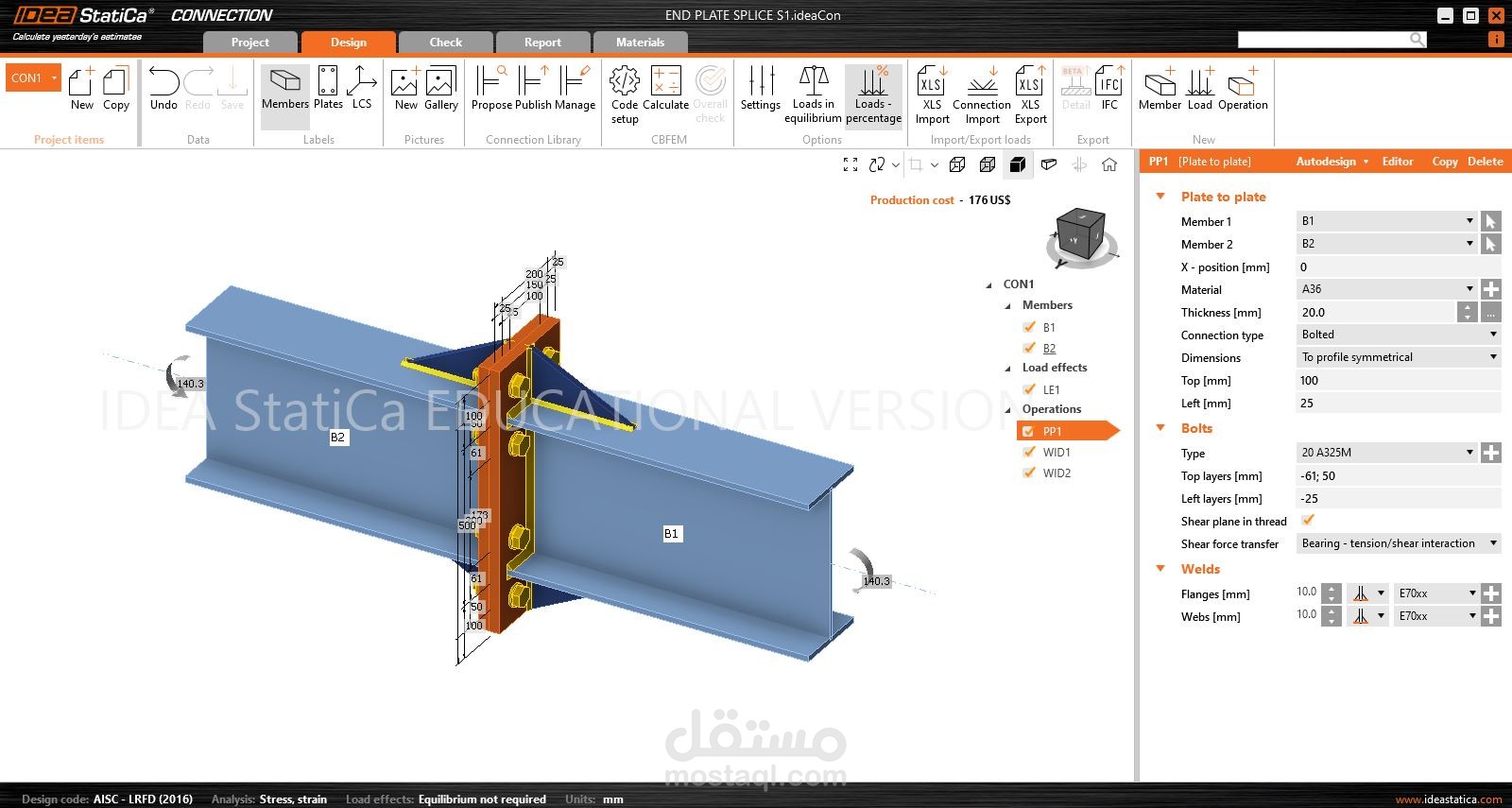Collapse the Bolts section

click(x=1160, y=428)
